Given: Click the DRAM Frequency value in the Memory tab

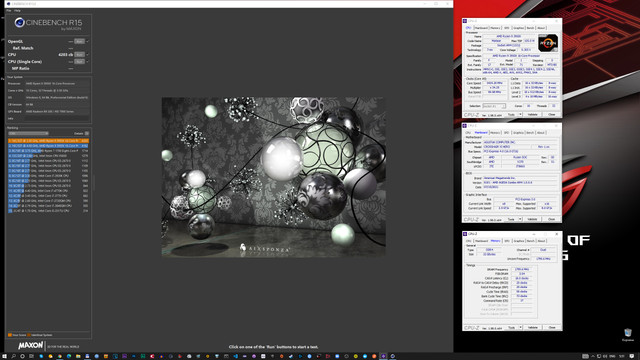Looking at the screenshot, I should click(x=522, y=269).
